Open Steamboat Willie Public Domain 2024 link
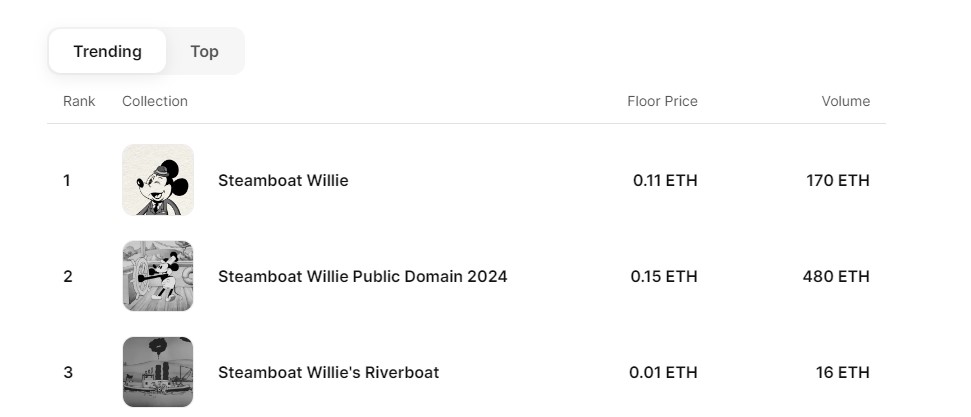Screen dimensions: 971x417 pyautogui.click(x=362, y=276)
